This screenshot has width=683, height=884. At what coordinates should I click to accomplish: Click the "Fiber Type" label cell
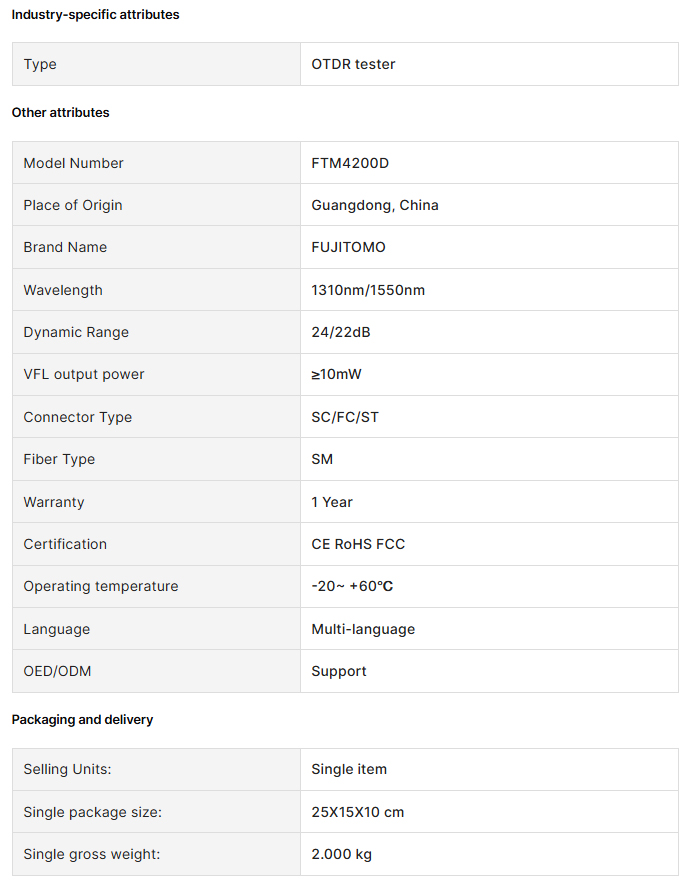pos(59,459)
